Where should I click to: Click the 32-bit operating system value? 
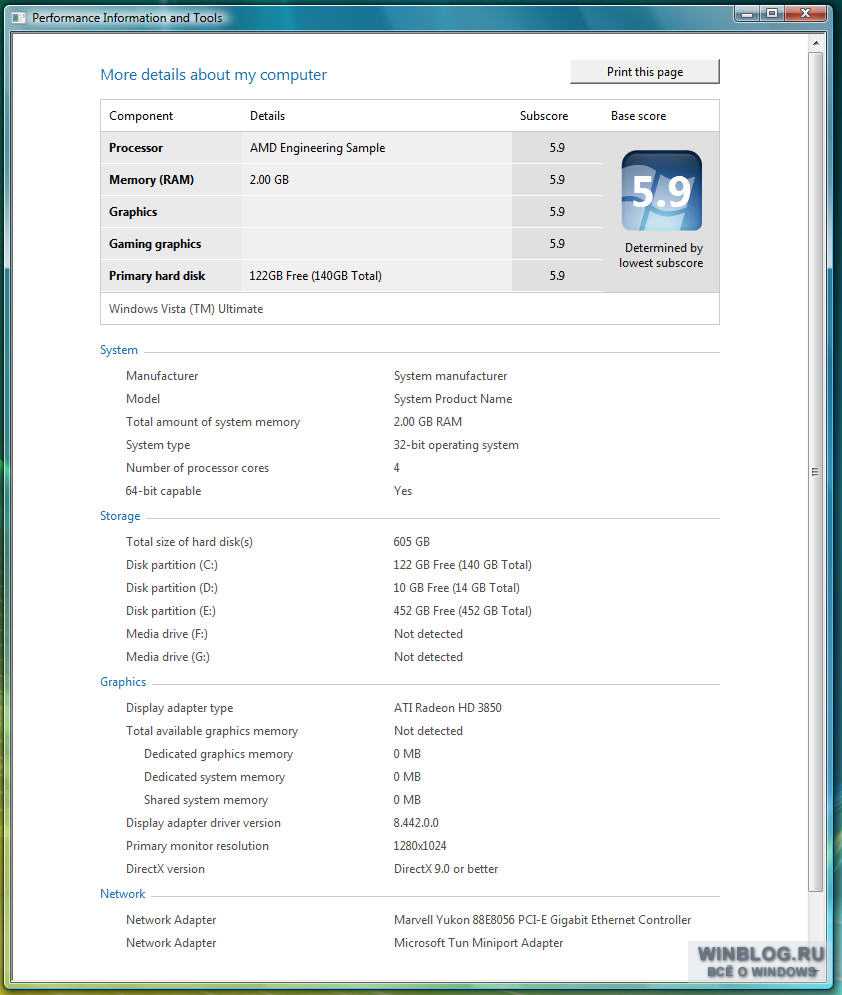[x=456, y=445]
